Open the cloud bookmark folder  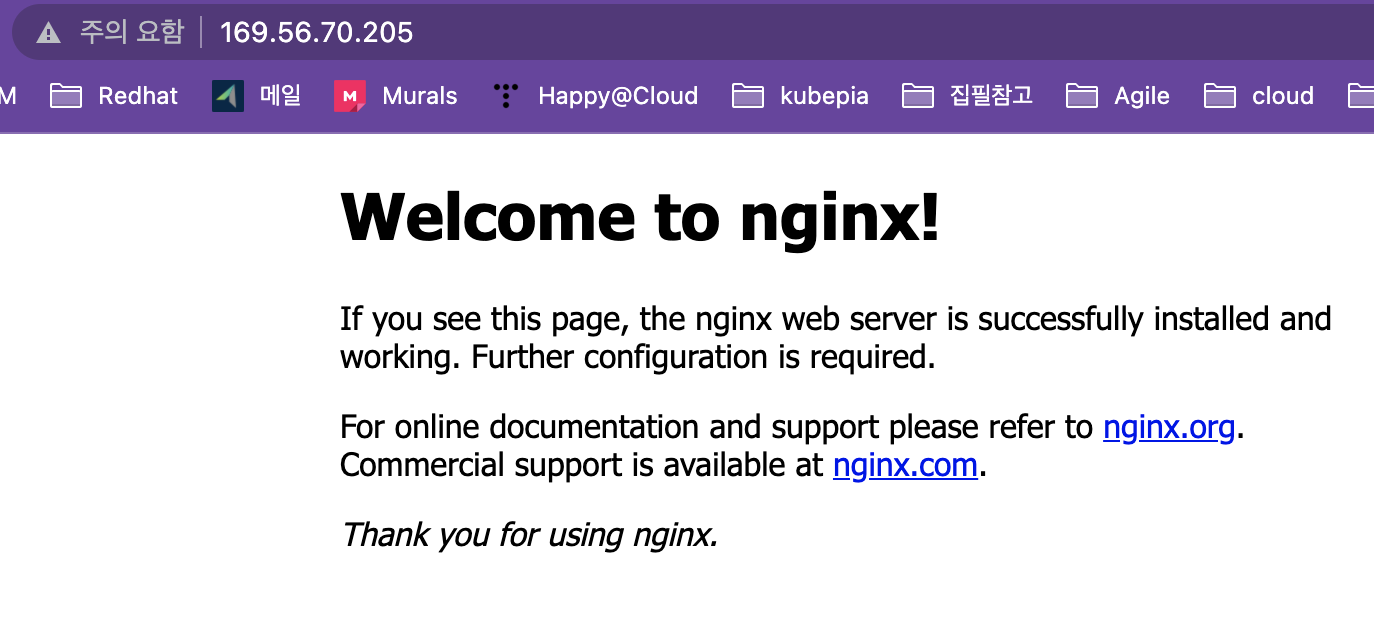(x=1259, y=96)
